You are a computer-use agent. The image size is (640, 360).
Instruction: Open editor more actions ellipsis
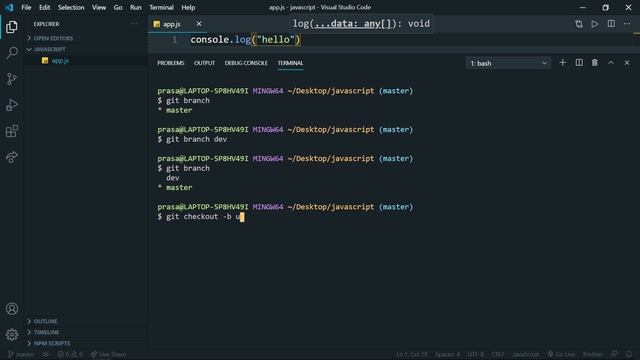click(x=627, y=24)
